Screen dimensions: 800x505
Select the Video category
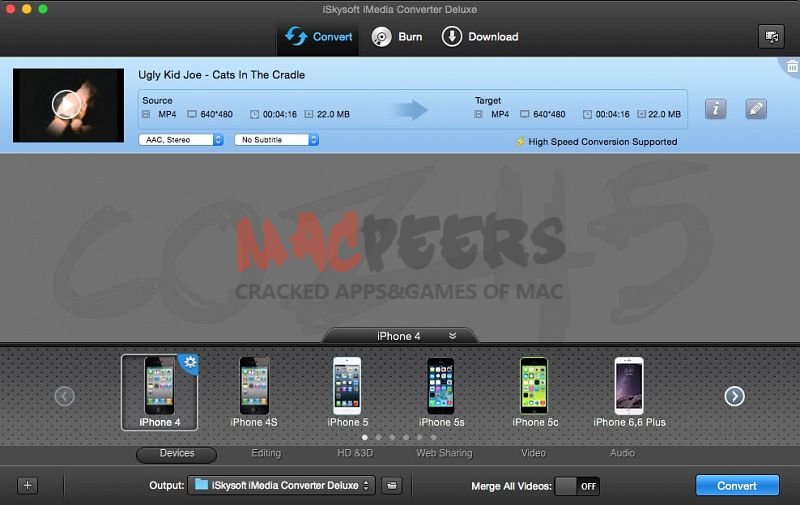coord(534,453)
